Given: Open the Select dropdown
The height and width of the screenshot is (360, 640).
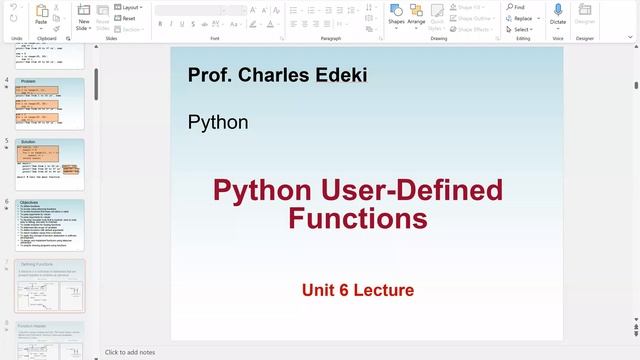Looking at the screenshot, I should coord(520,29).
